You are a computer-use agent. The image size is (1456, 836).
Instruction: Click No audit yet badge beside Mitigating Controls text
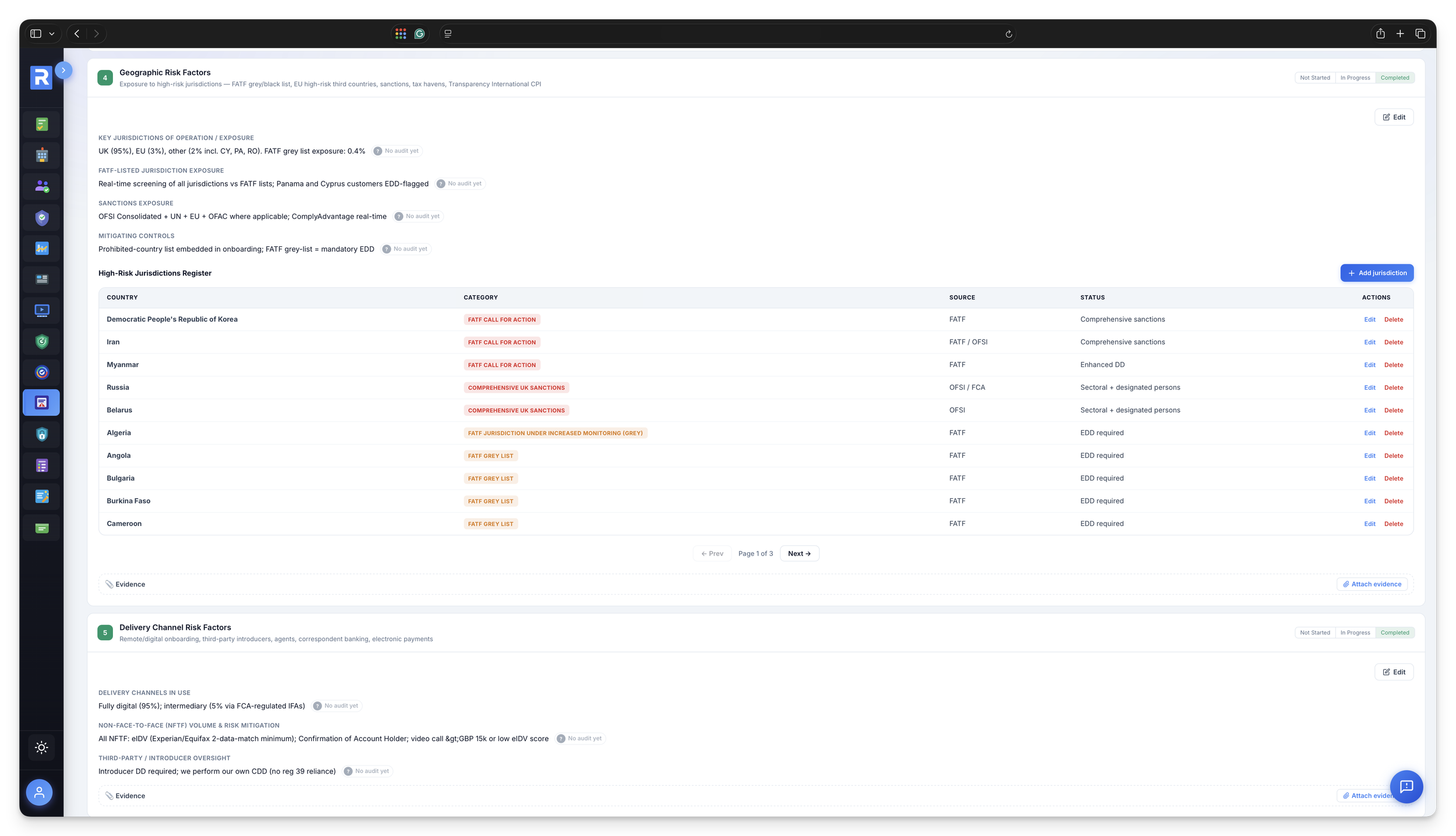click(405, 249)
